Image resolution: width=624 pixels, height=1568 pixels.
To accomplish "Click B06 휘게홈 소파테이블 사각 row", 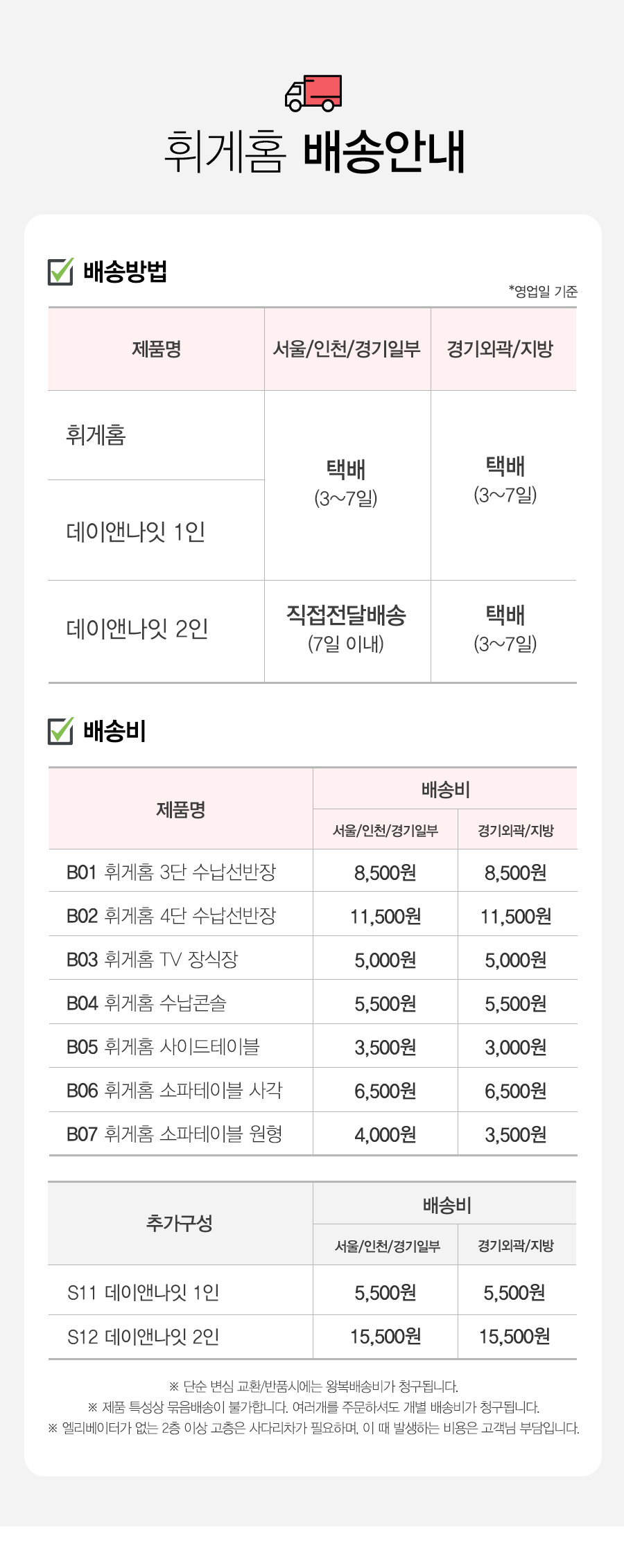I will tap(313, 1091).
